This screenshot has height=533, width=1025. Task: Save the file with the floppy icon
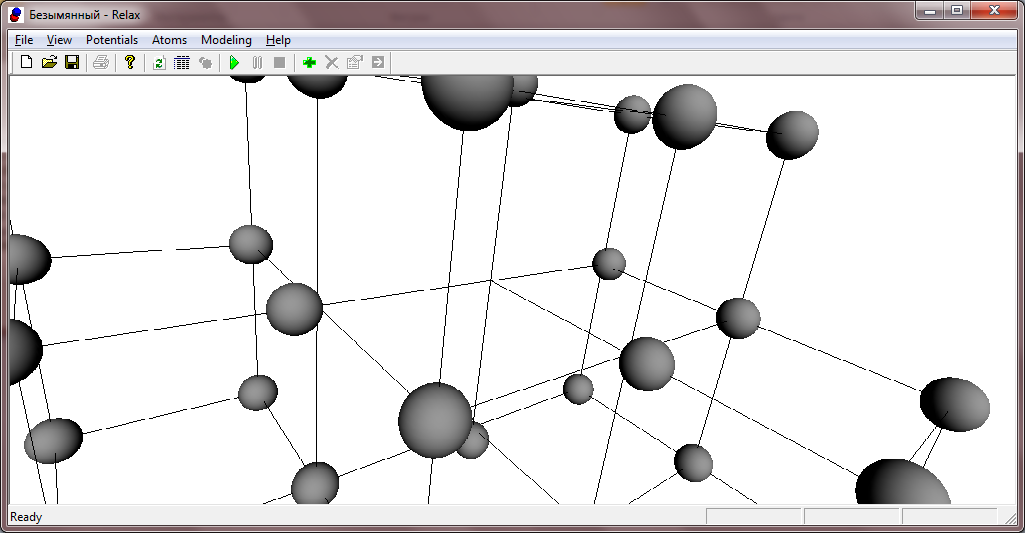pos(72,62)
